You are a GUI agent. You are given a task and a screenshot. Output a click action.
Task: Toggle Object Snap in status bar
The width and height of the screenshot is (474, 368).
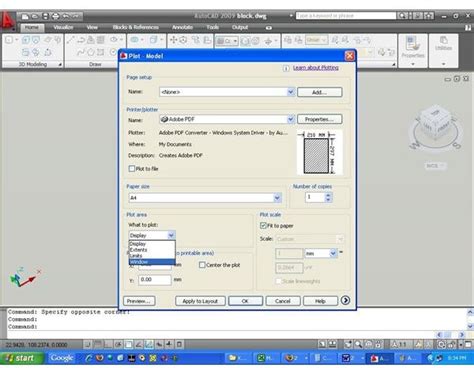(x=129, y=344)
